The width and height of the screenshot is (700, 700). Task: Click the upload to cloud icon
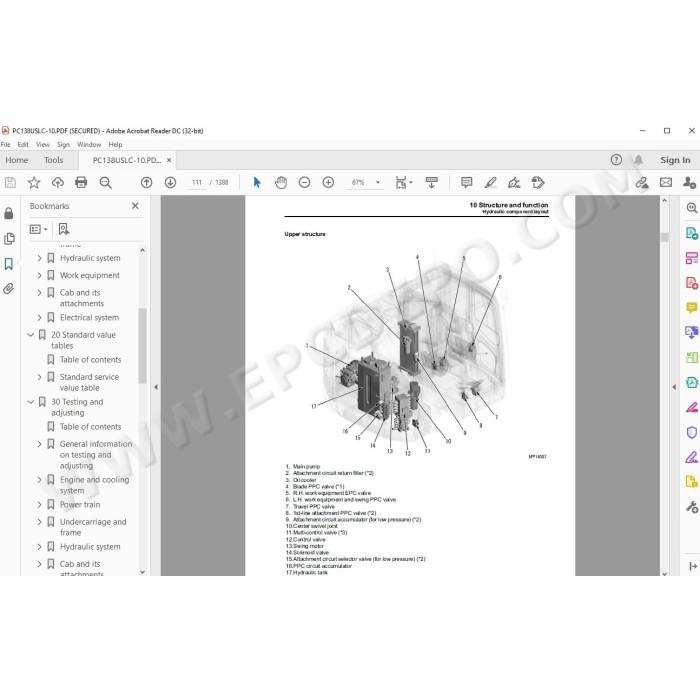point(58,183)
